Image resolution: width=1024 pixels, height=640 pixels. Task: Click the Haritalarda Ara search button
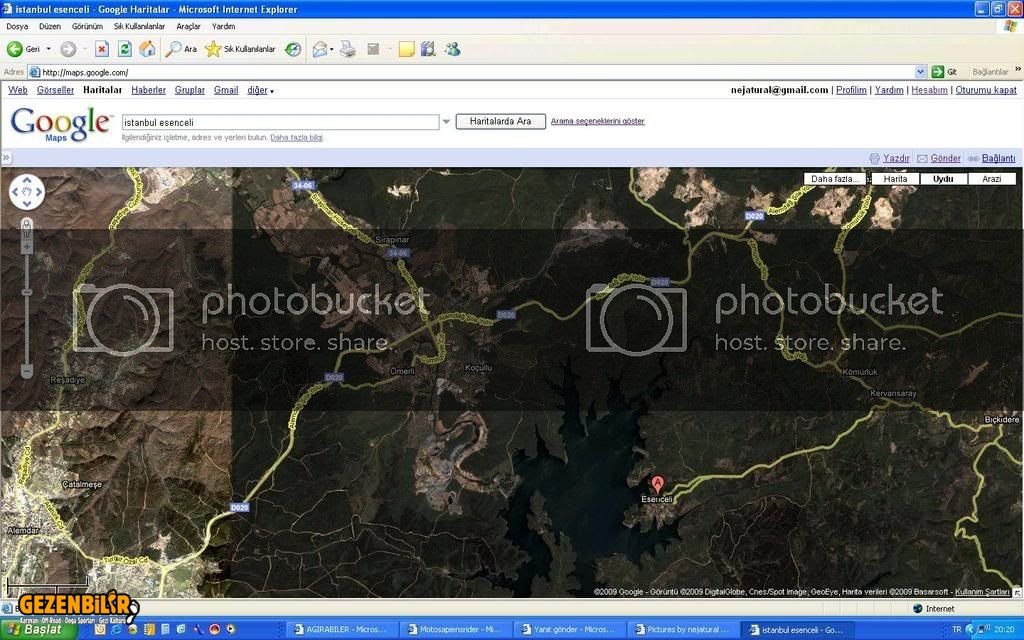tap(500, 121)
